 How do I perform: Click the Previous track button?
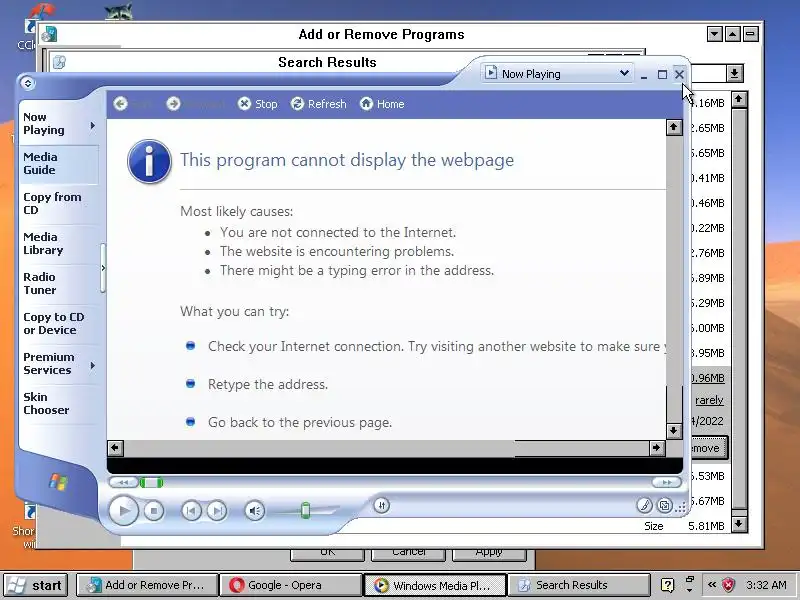191,511
